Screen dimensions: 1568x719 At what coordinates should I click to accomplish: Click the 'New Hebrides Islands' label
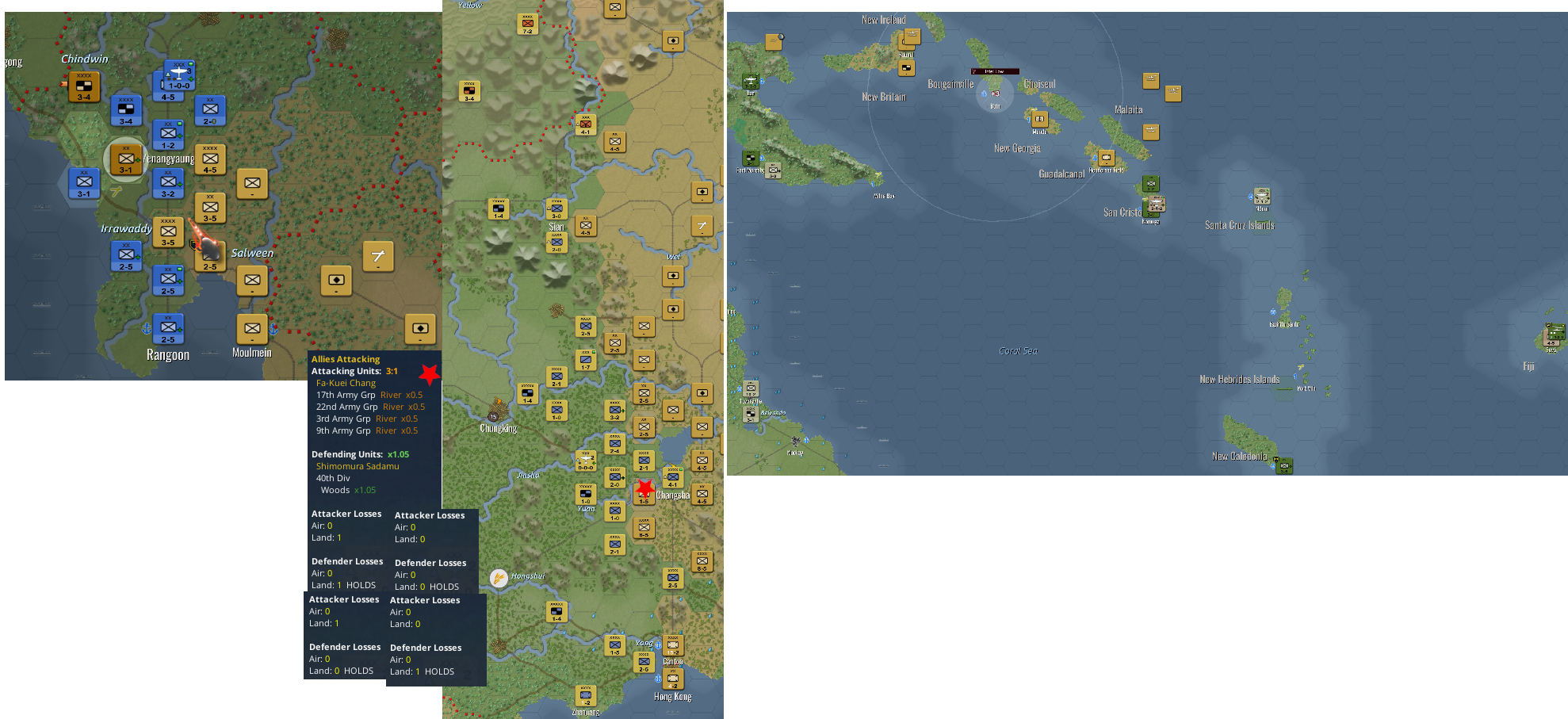click(x=1240, y=379)
